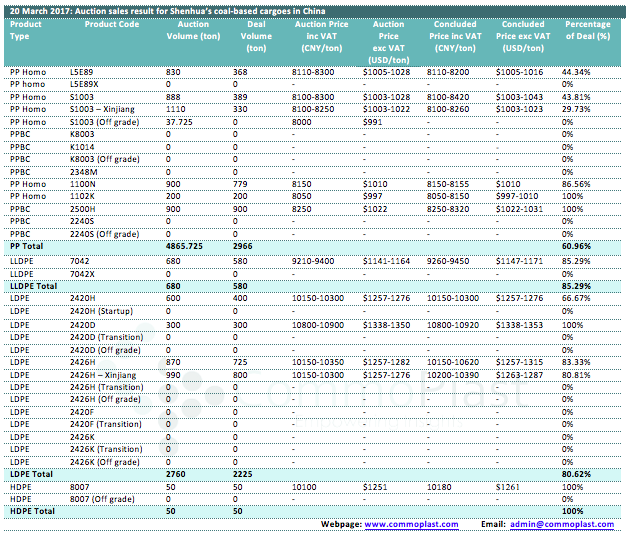Select the 2348M product code cell

pos(83,173)
